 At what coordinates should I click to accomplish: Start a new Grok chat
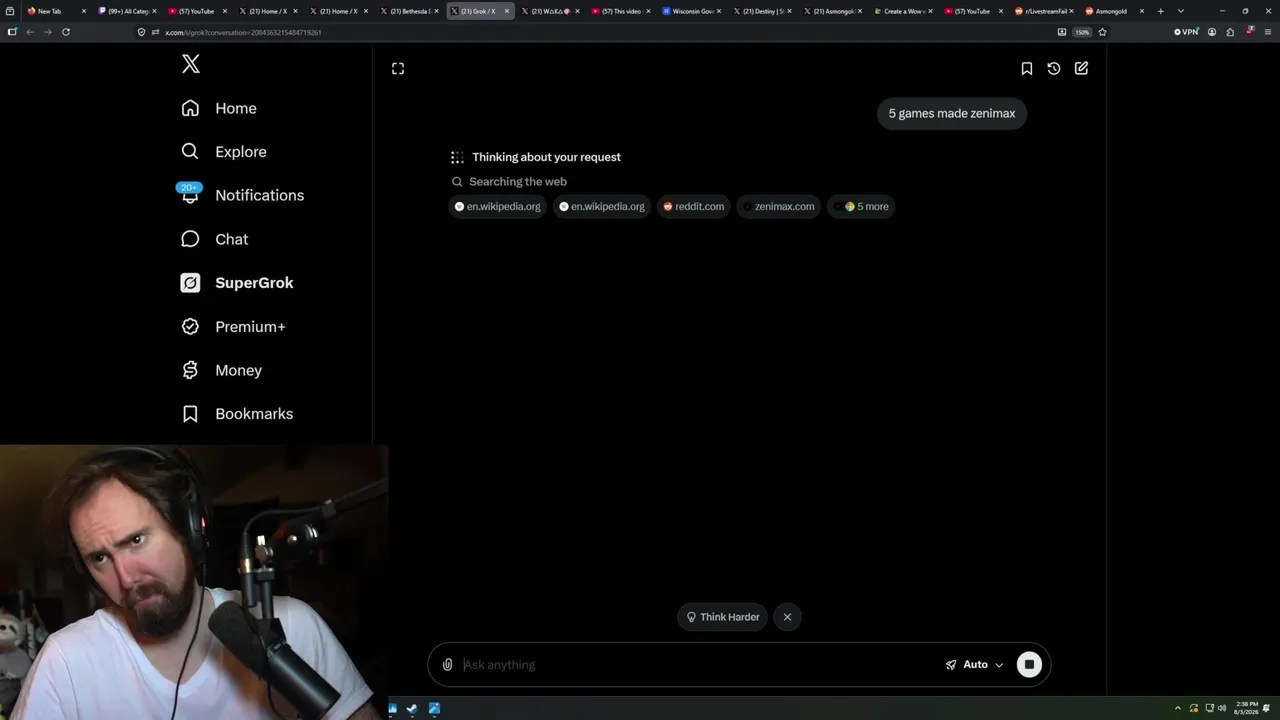[1081, 68]
